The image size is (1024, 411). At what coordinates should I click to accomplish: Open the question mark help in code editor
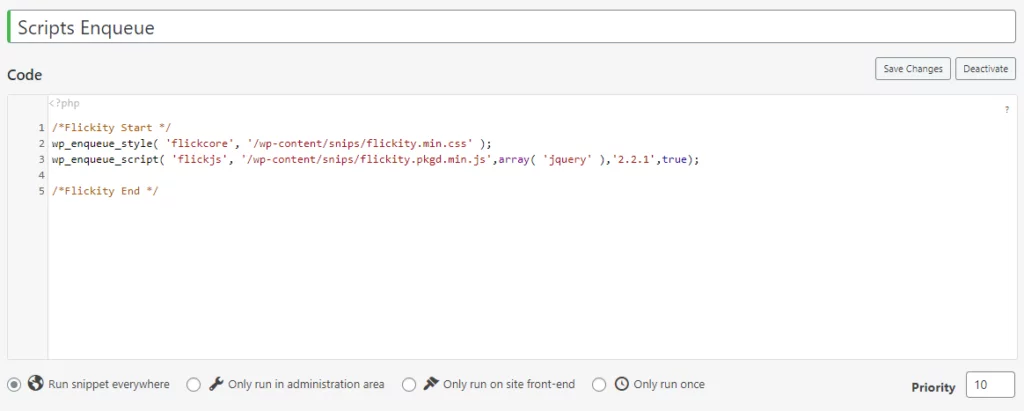pos(1006,110)
